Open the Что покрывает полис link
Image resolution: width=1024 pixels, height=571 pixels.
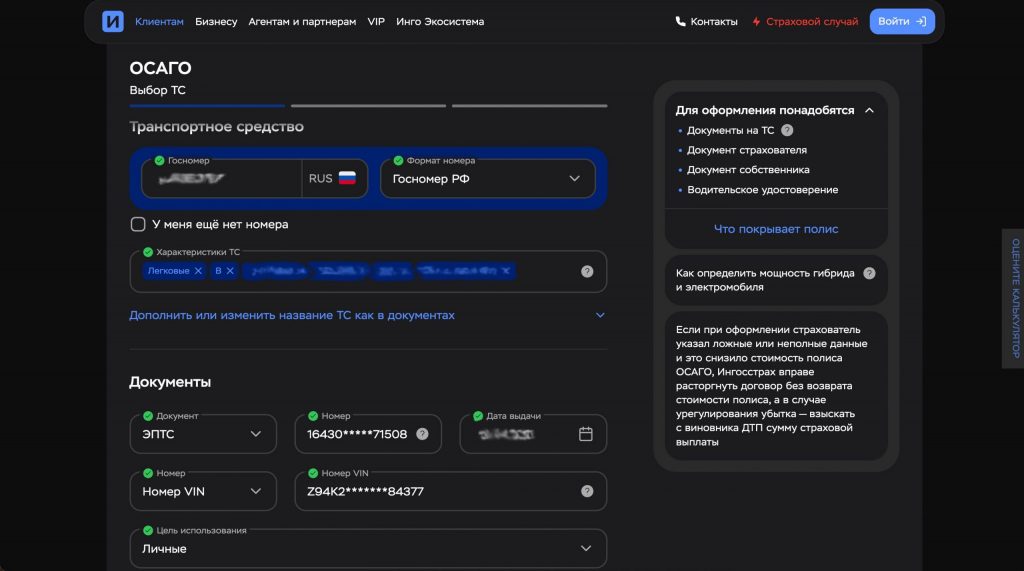(x=776, y=229)
